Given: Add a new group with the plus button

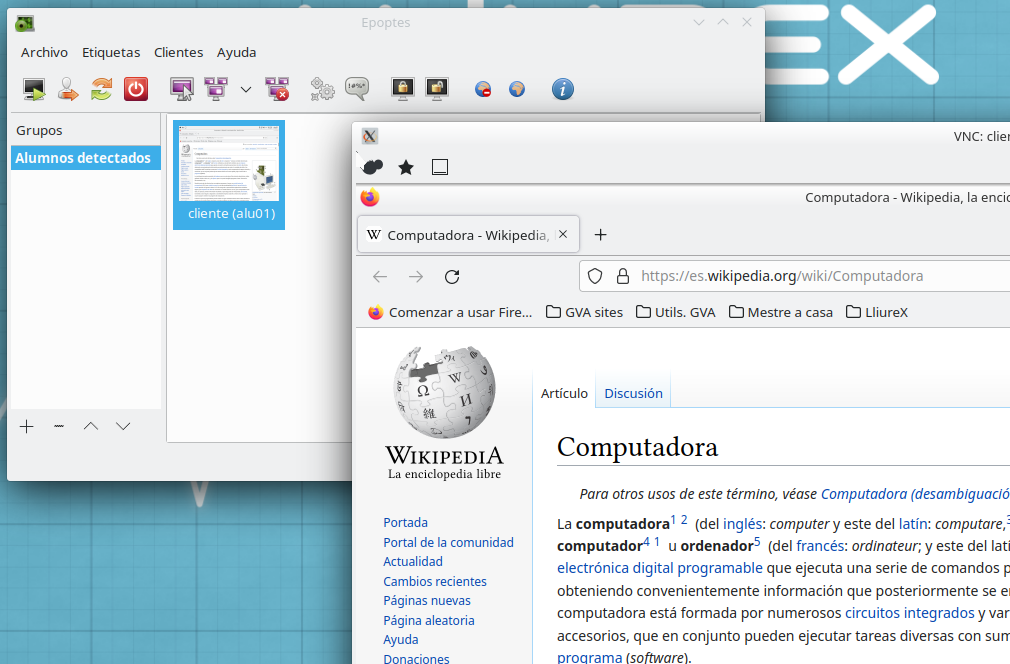Looking at the screenshot, I should click(x=27, y=427).
